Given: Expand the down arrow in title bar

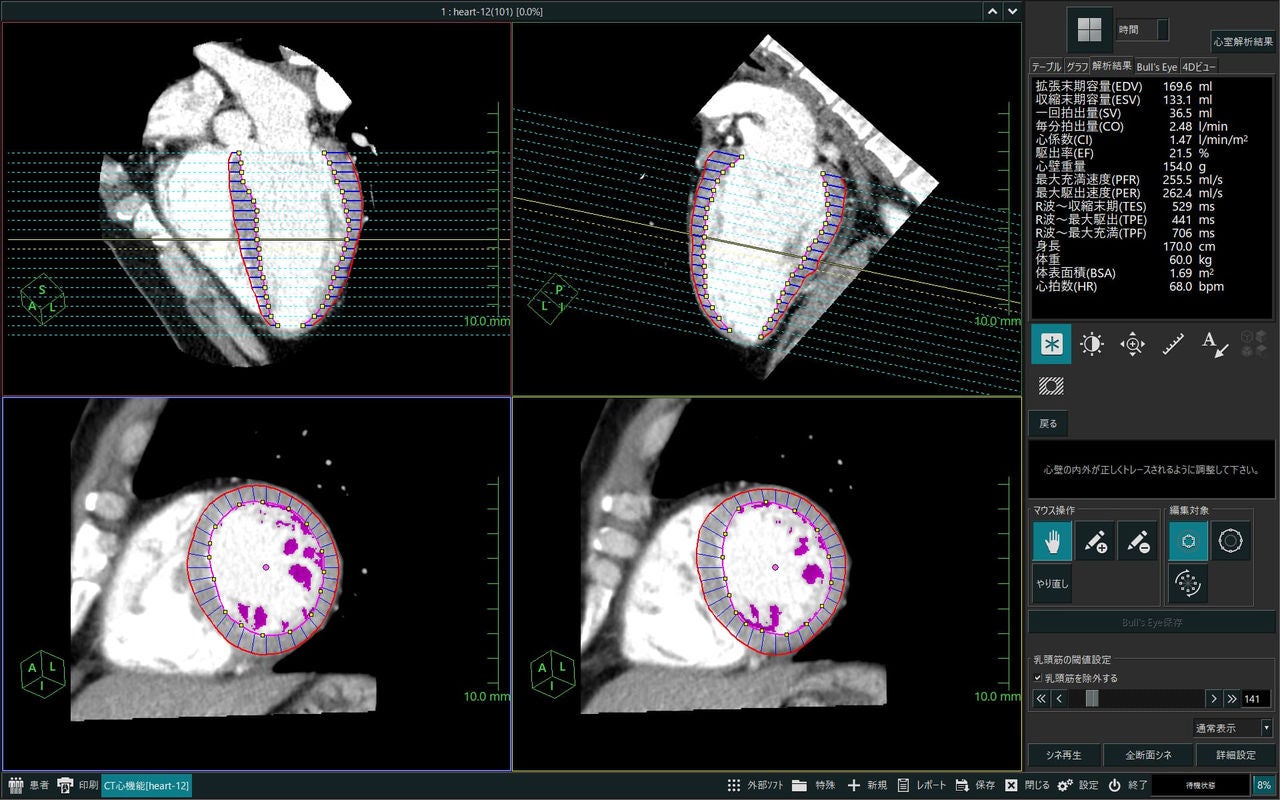Looking at the screenshot, I should [1013, 11].
